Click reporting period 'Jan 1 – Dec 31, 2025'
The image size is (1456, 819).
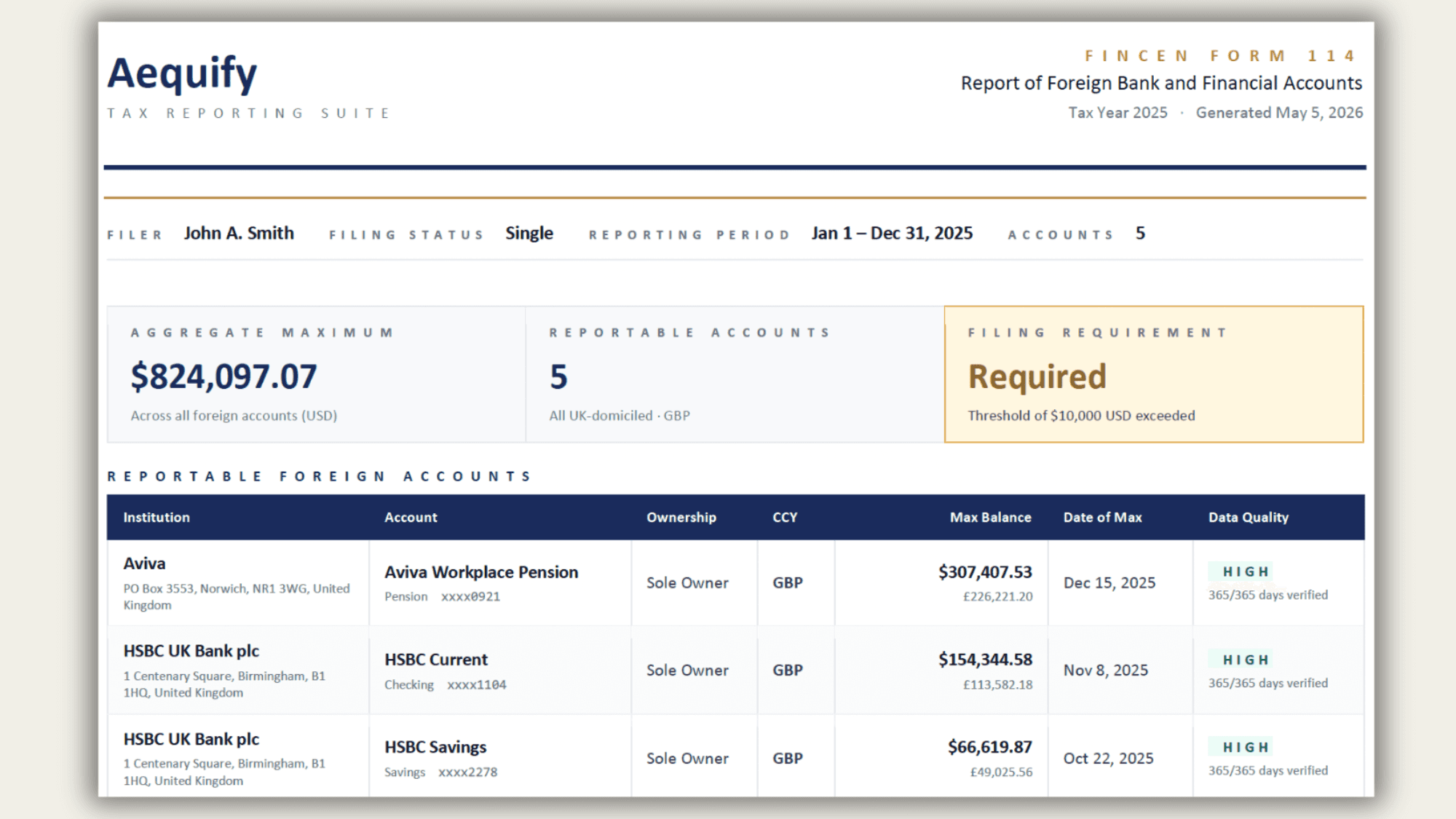tap(892, 233)
